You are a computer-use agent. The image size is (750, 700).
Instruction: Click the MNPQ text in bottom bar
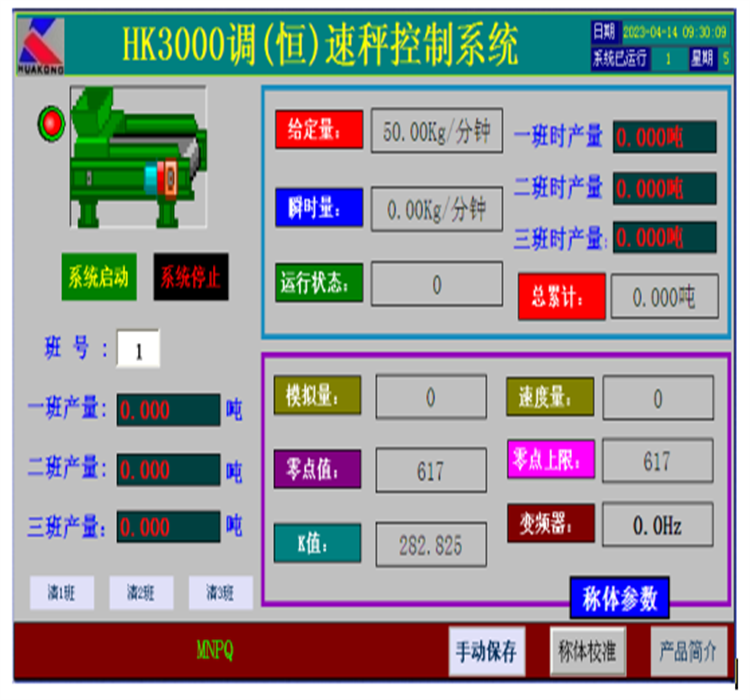click(x=215, y=650)
